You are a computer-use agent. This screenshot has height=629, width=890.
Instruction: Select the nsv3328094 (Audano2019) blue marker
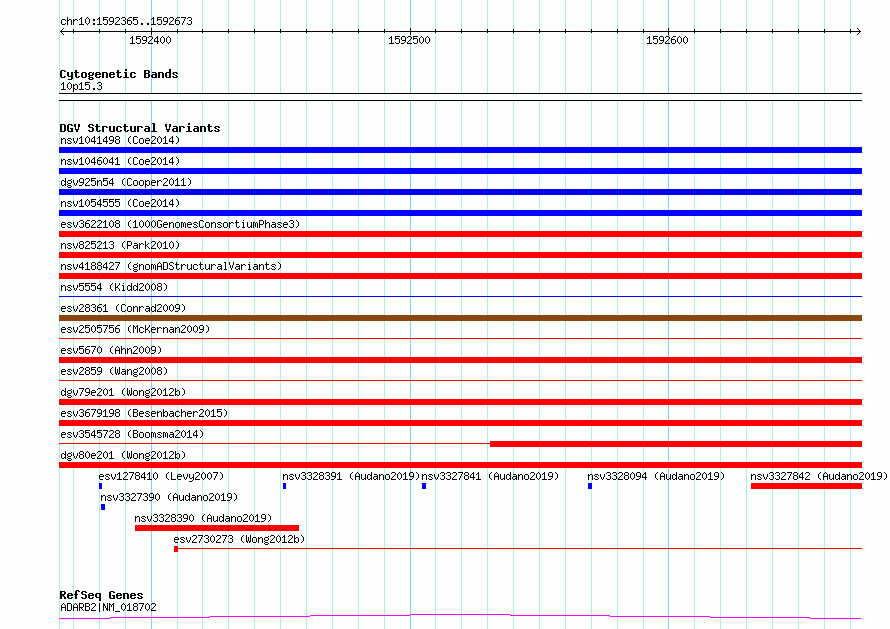point(590,486)
